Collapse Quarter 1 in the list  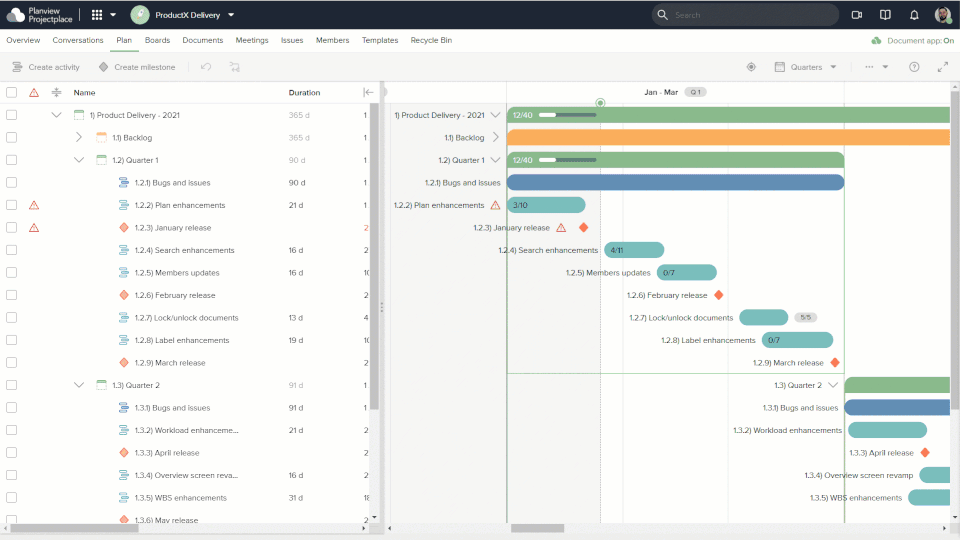click(79, 160)
